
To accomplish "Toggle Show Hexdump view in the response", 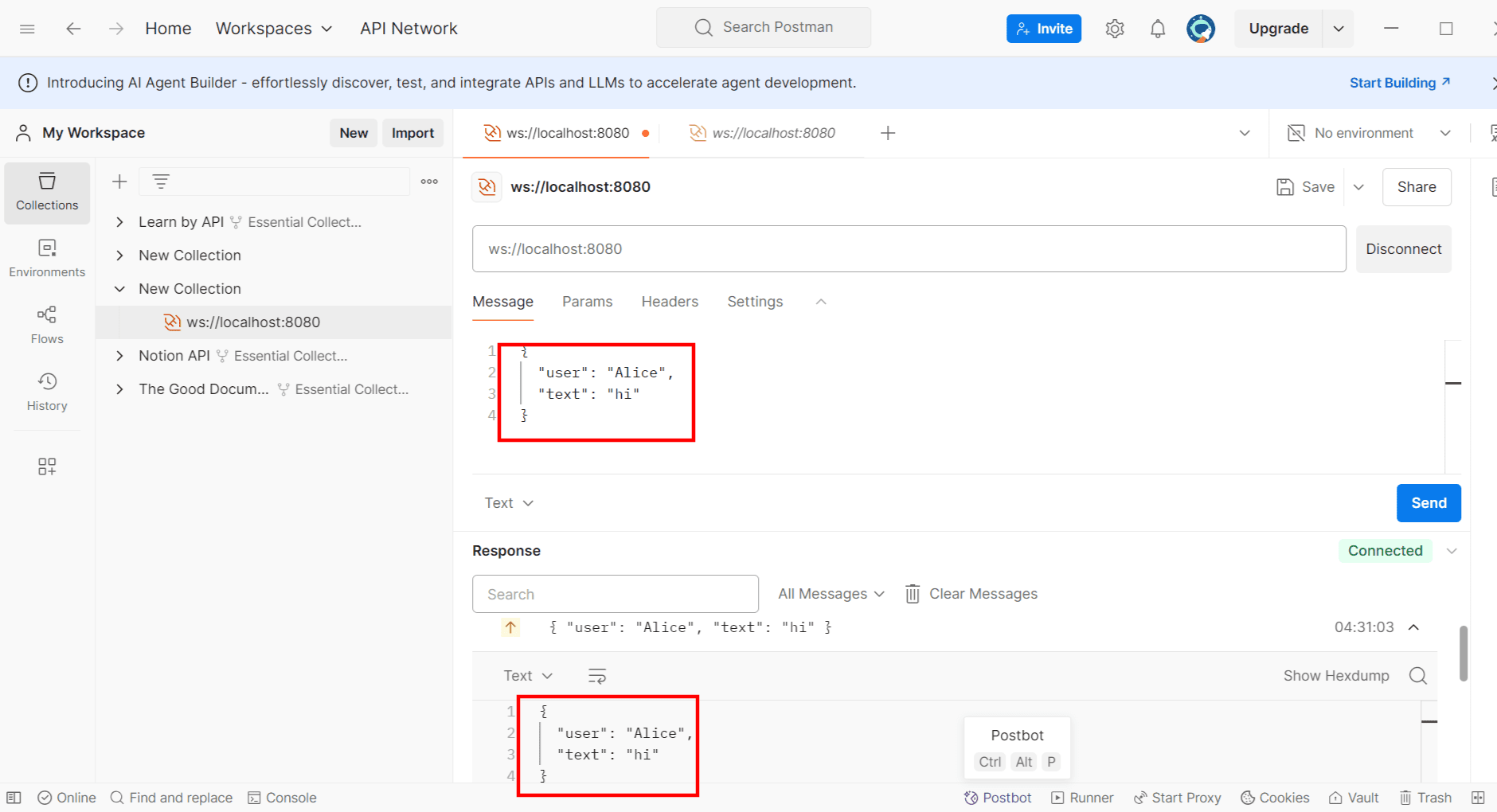I will pos(1336,675).
